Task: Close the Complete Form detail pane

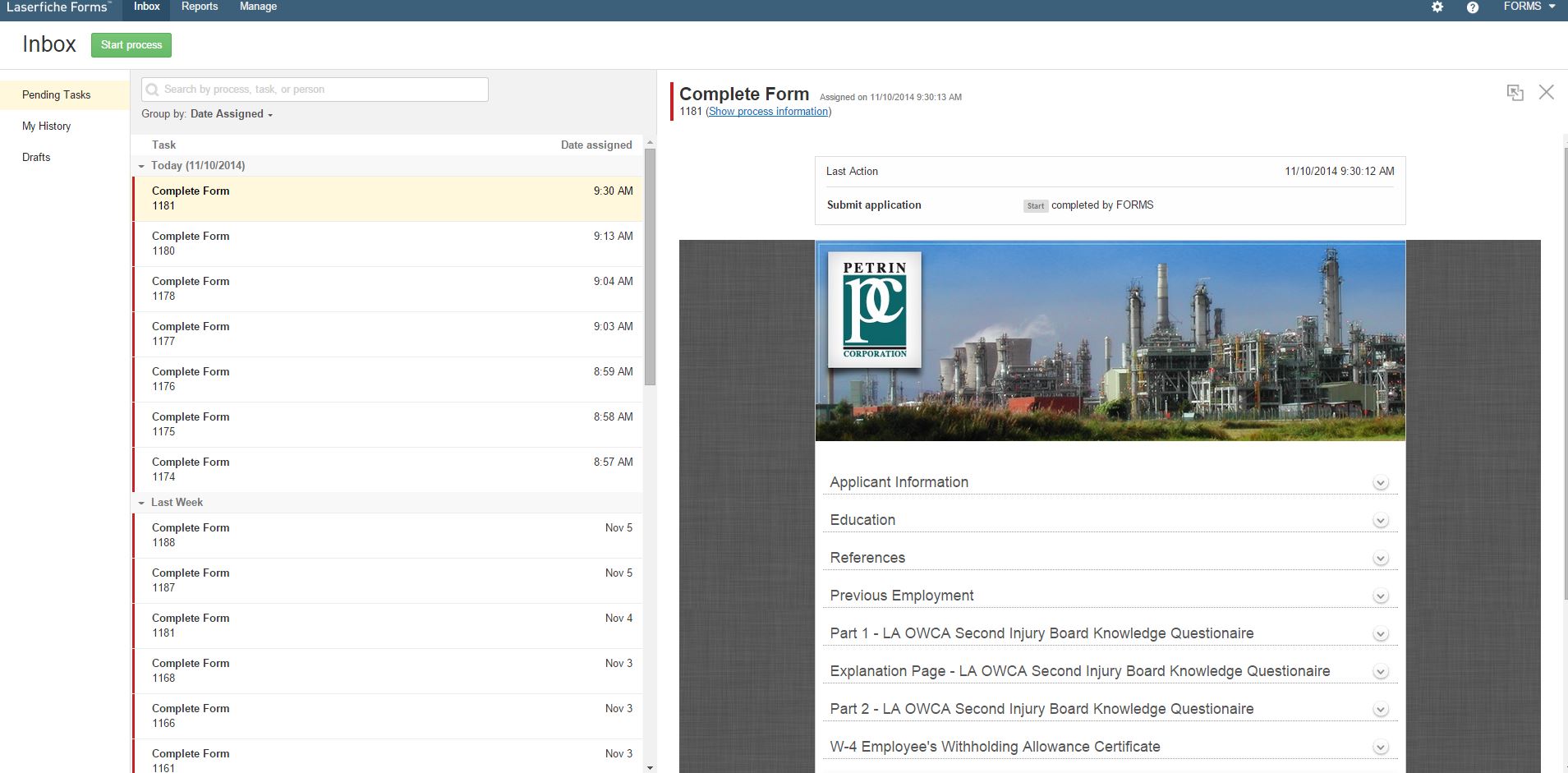Action: 1546,92
